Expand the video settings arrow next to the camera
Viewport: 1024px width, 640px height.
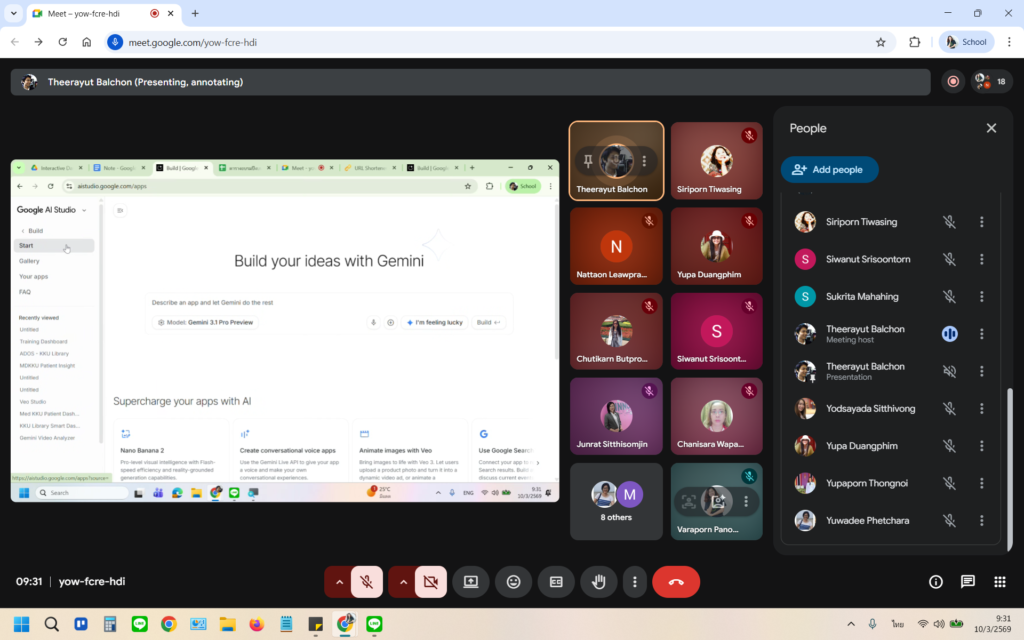coord(403,582)
